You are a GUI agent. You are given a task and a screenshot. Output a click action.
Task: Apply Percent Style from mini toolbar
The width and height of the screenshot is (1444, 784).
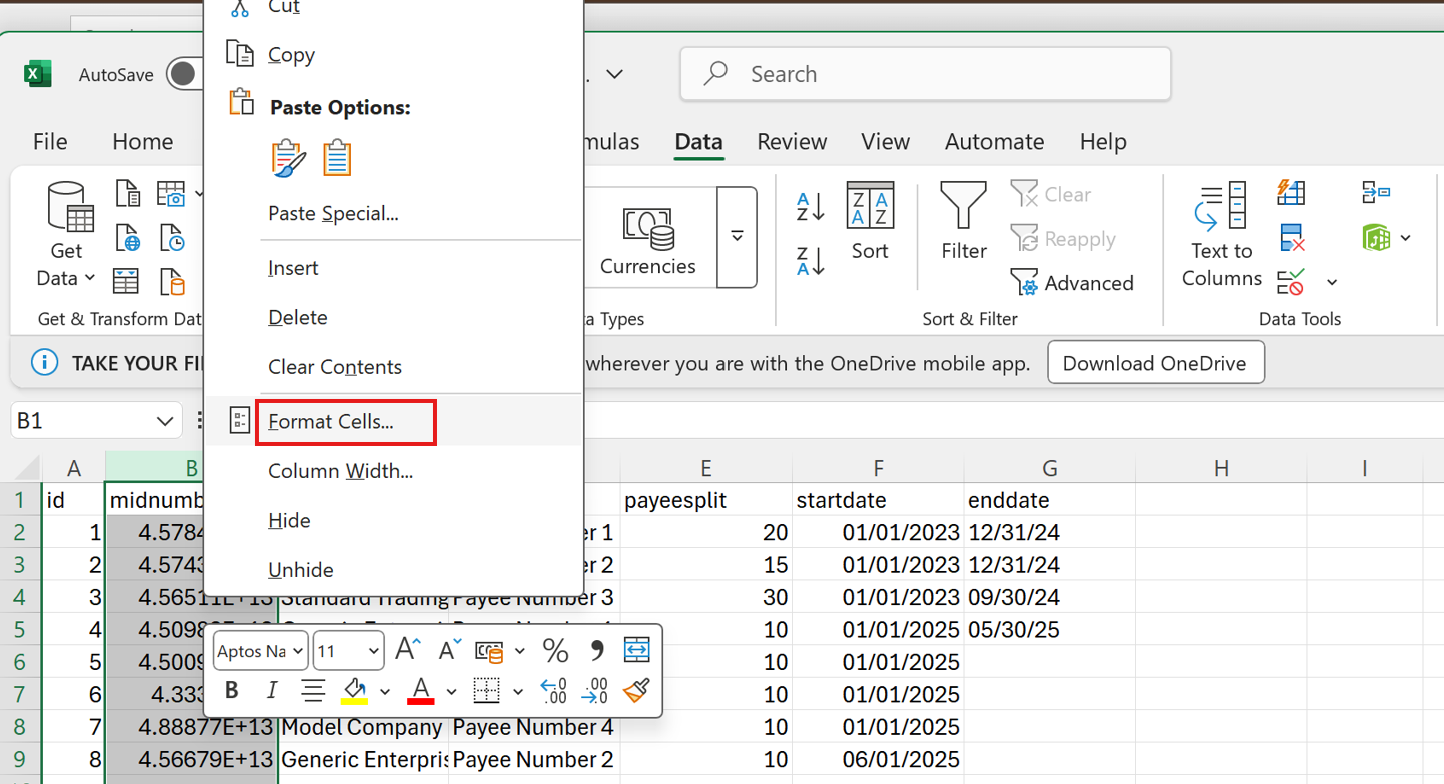click(x=555, y=650)
